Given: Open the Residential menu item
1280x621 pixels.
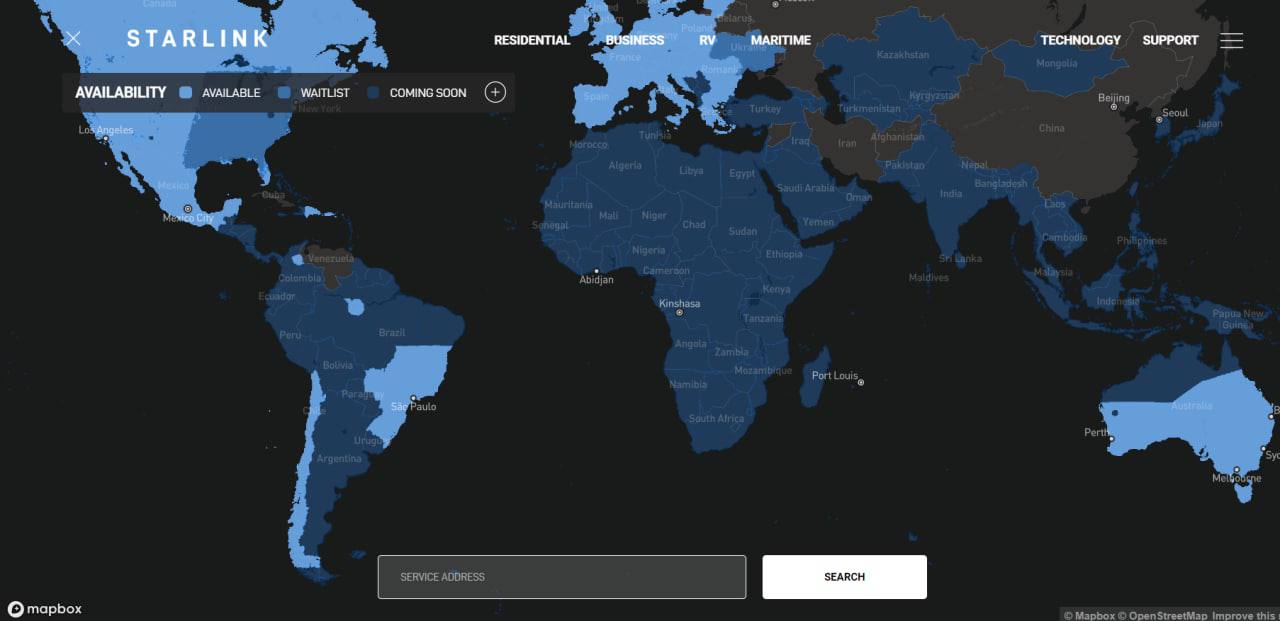Looking at the screenshot, I should click(532, 40).
